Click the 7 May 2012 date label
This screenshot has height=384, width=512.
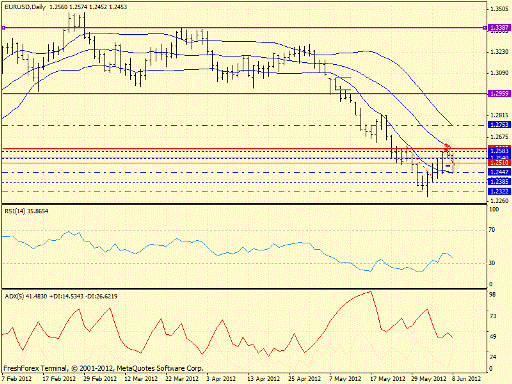point(345,379)
